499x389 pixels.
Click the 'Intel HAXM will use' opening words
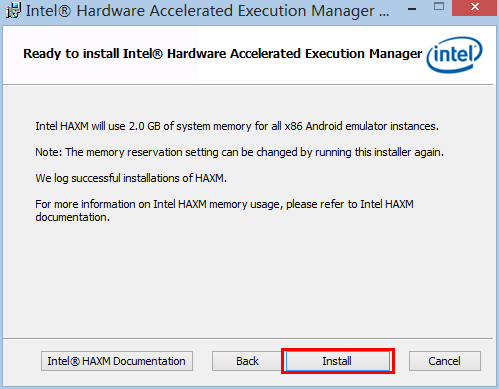[x=80, y=126]
